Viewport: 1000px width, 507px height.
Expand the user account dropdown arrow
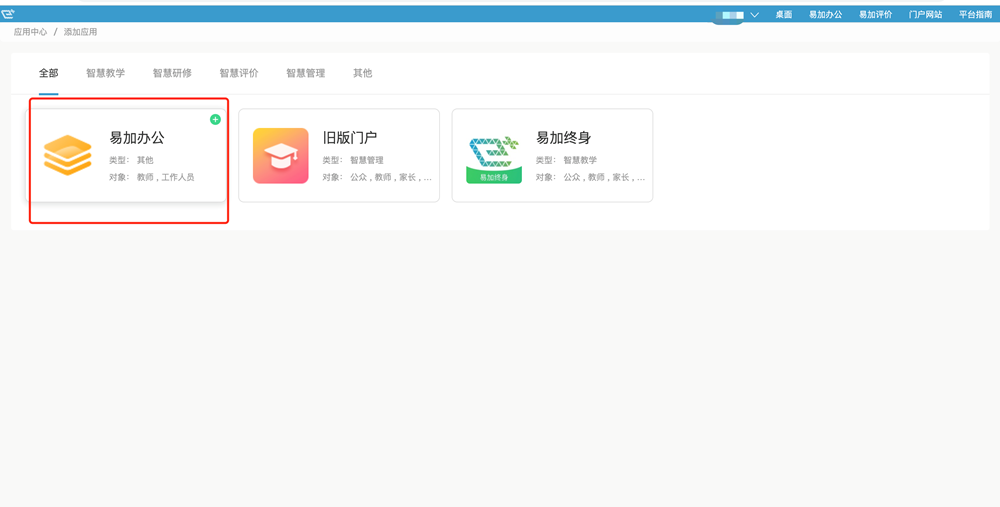(754, 15)
